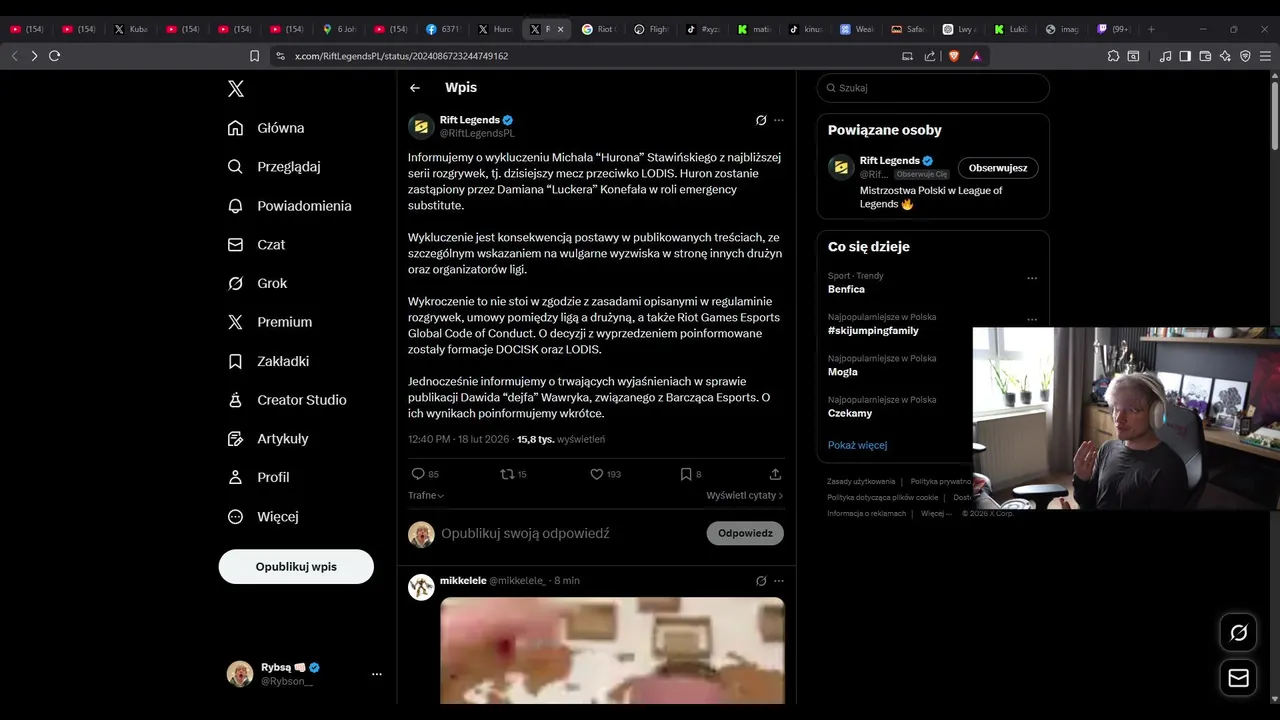Open options for the Benfica trend
Image resolution: width=1280 pixels, height=720 pixels.
pos(1032,278)
